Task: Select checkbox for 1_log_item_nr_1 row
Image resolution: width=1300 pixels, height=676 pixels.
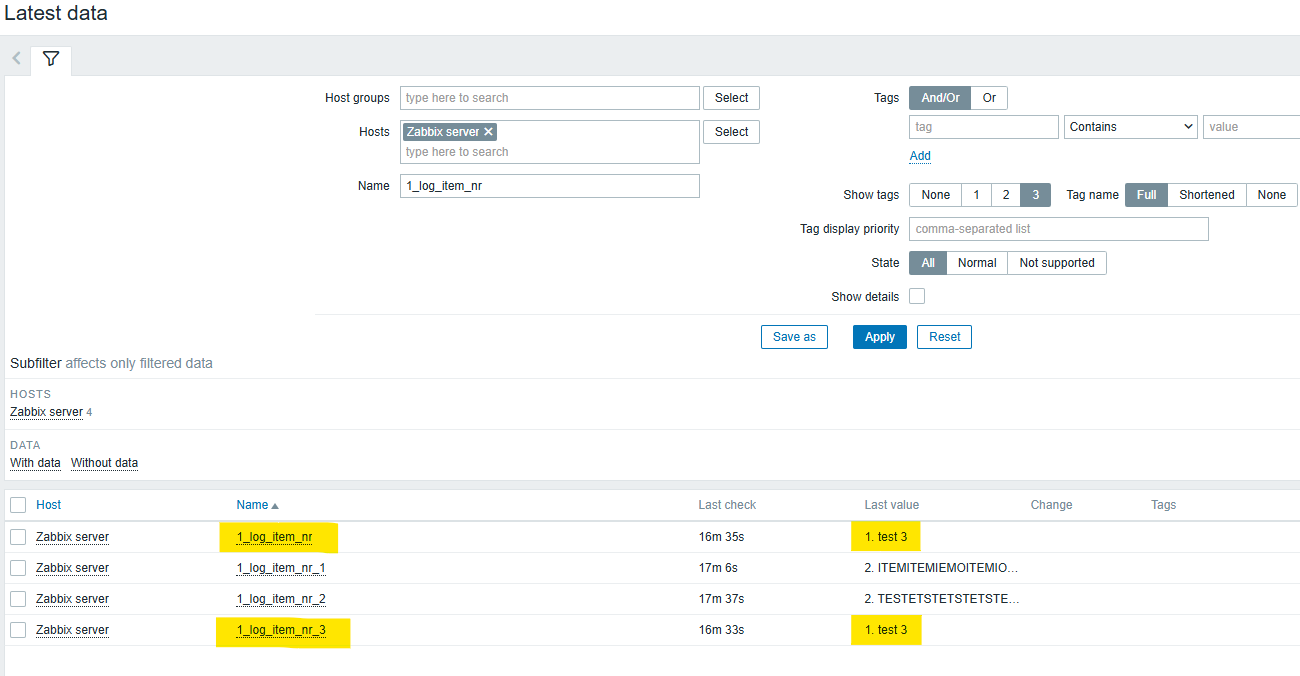Action: (x=18, y=568)
